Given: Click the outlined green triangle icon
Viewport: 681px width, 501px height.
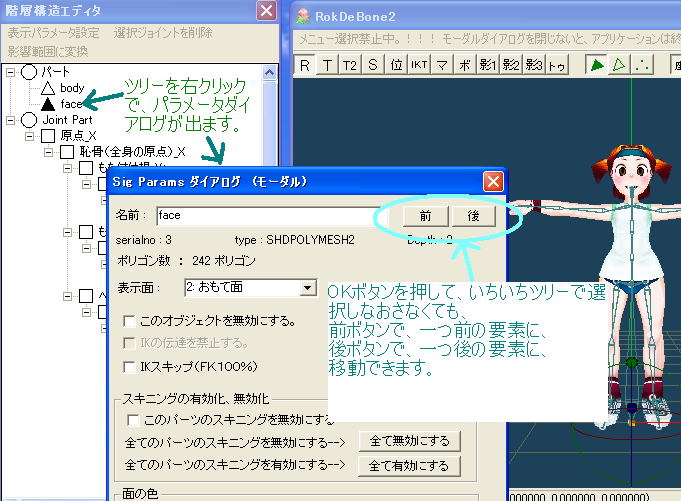Looking at the screenshot, I should [x=620, y=66].
